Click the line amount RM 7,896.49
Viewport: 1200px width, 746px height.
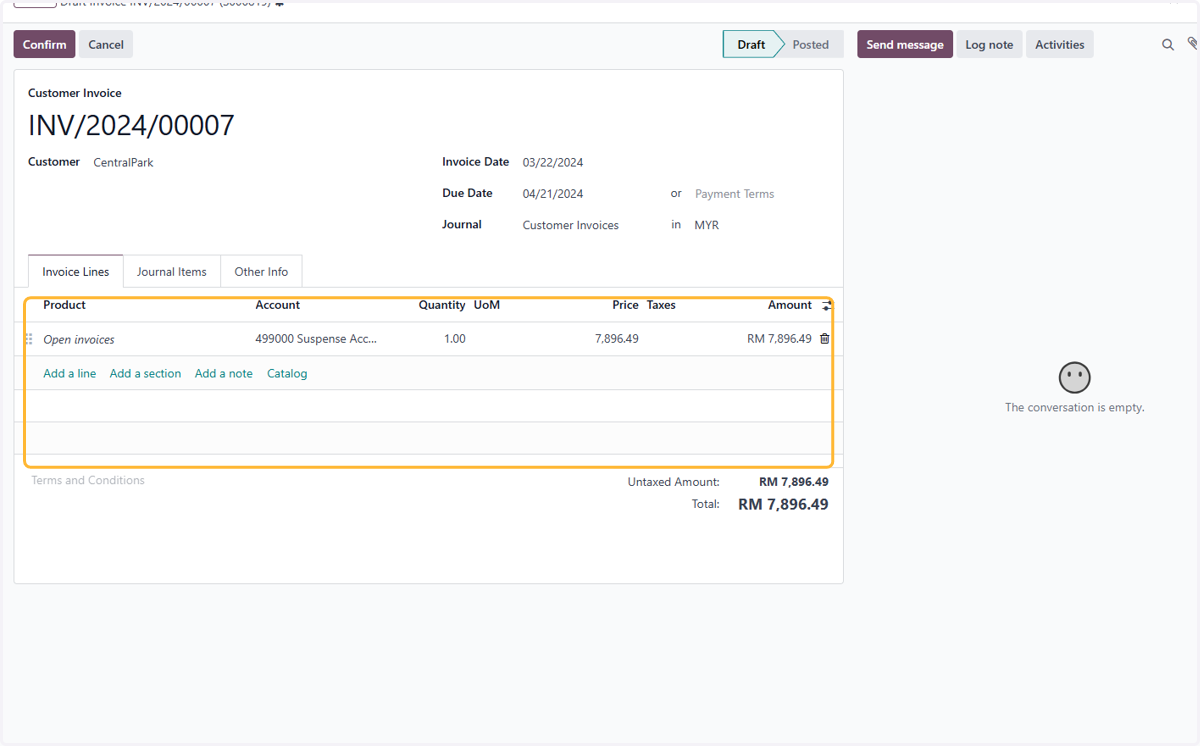tap(779, 339)
